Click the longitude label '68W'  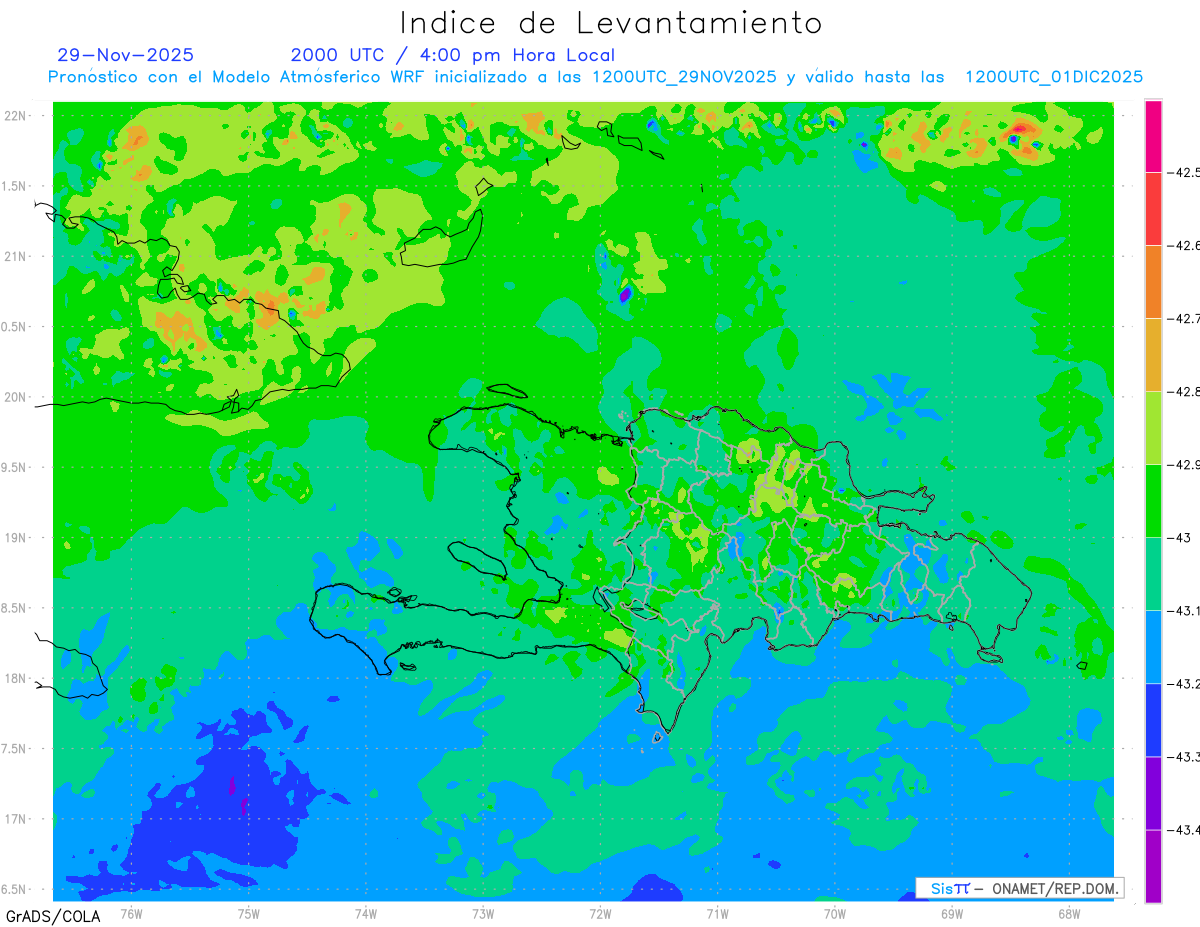click(x=1069, y=913)
